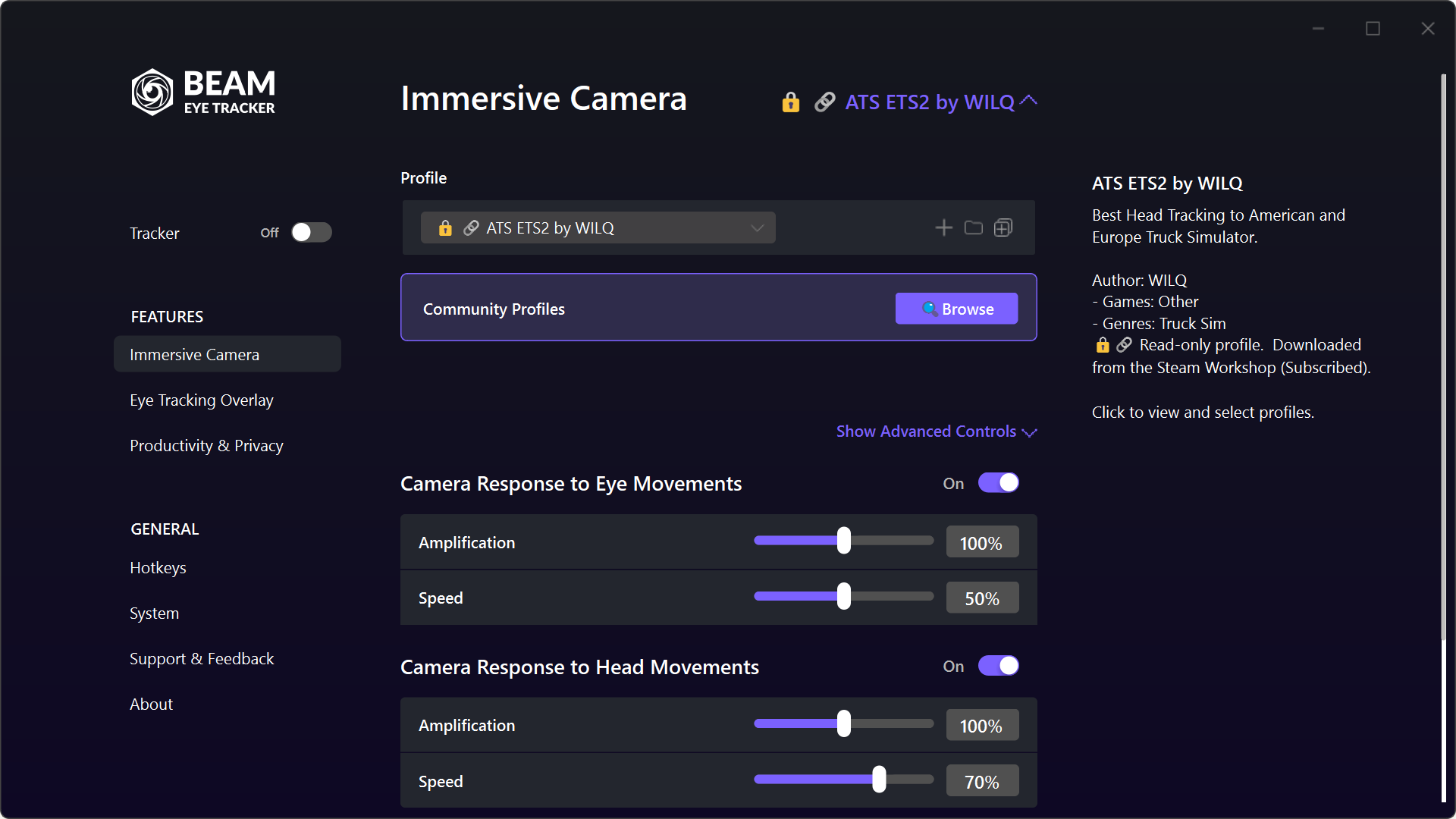The width and height of the screenshot is (1456, 819).
Task: Click the "- Games: Other" text
Action: pos(1145,302)
